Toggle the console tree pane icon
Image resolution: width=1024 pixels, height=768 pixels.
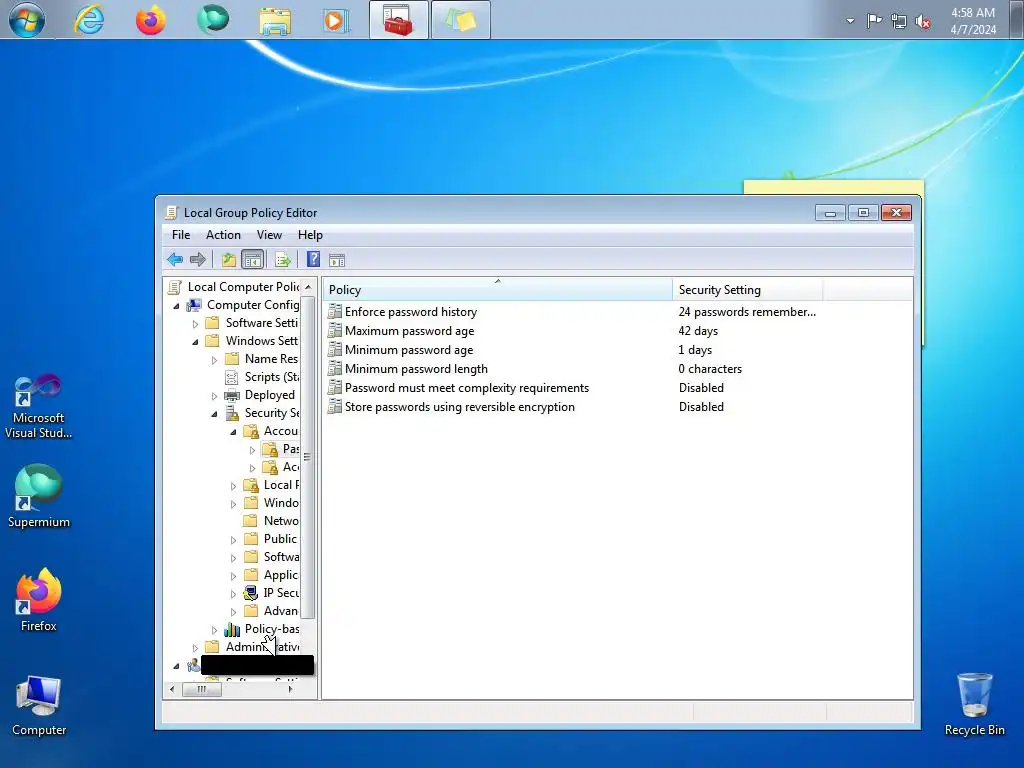click(252, 260)
